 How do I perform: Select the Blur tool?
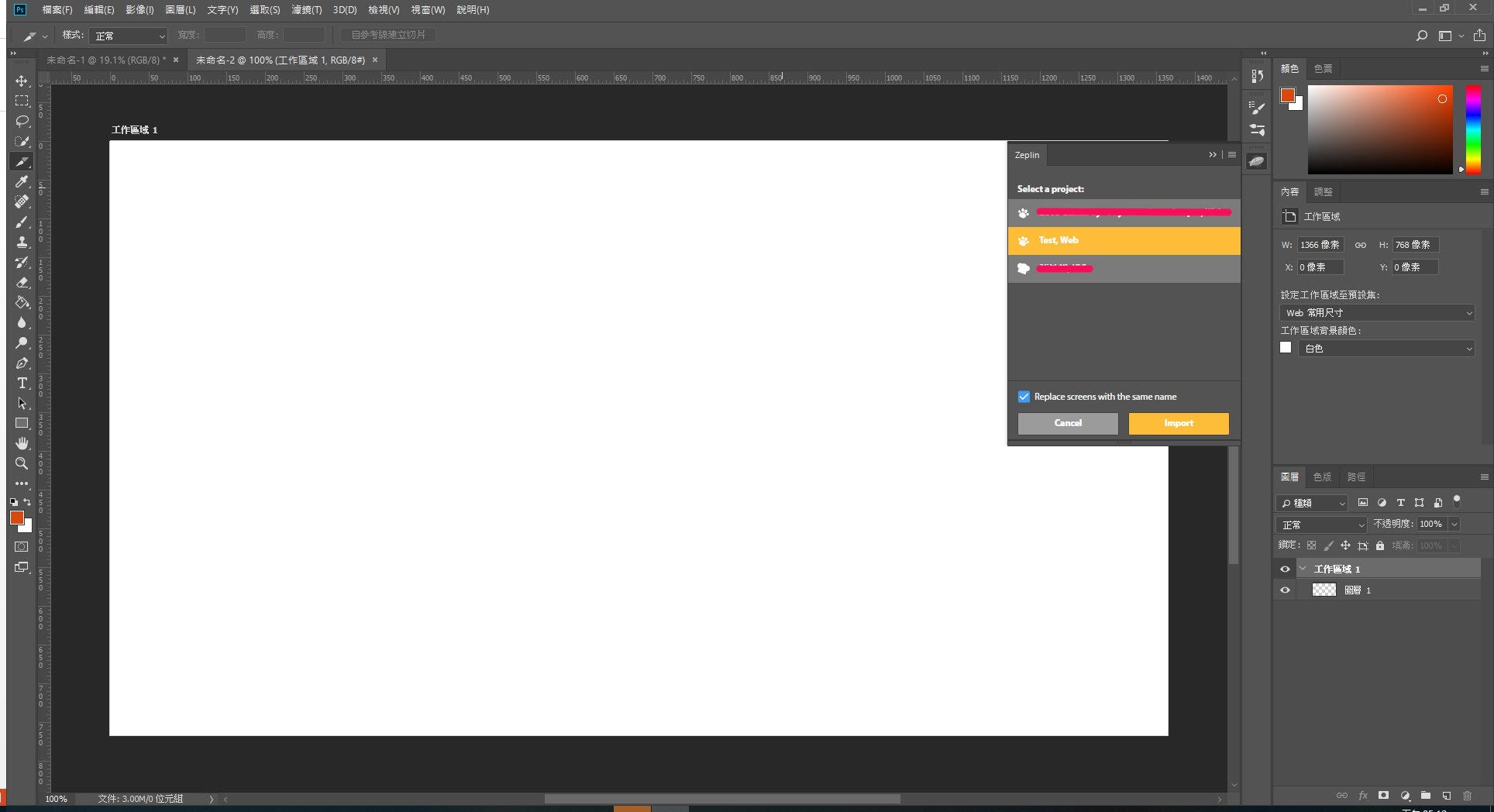coord(22,323)
